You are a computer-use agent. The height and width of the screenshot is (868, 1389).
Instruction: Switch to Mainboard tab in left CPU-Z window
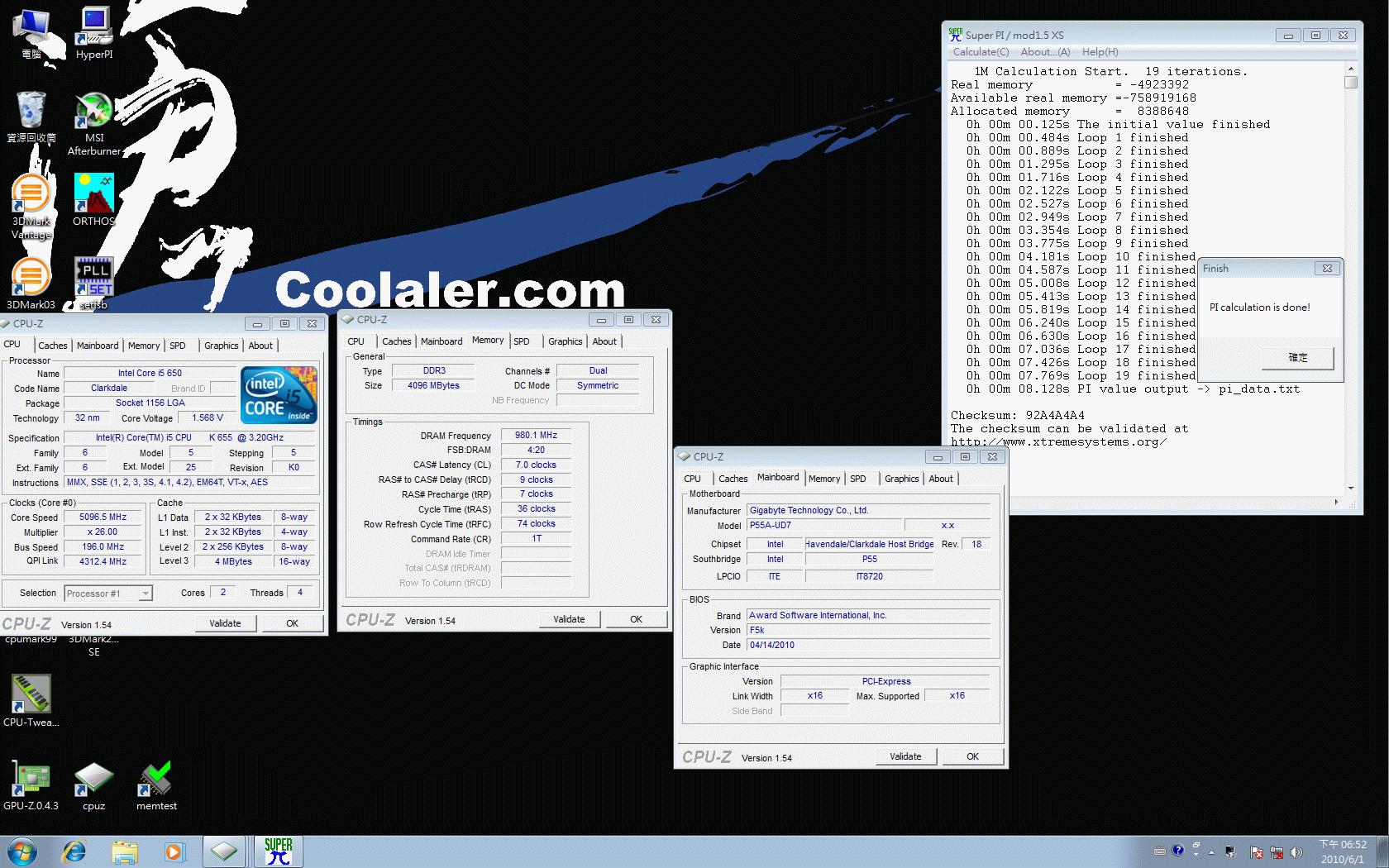[98, 346]
